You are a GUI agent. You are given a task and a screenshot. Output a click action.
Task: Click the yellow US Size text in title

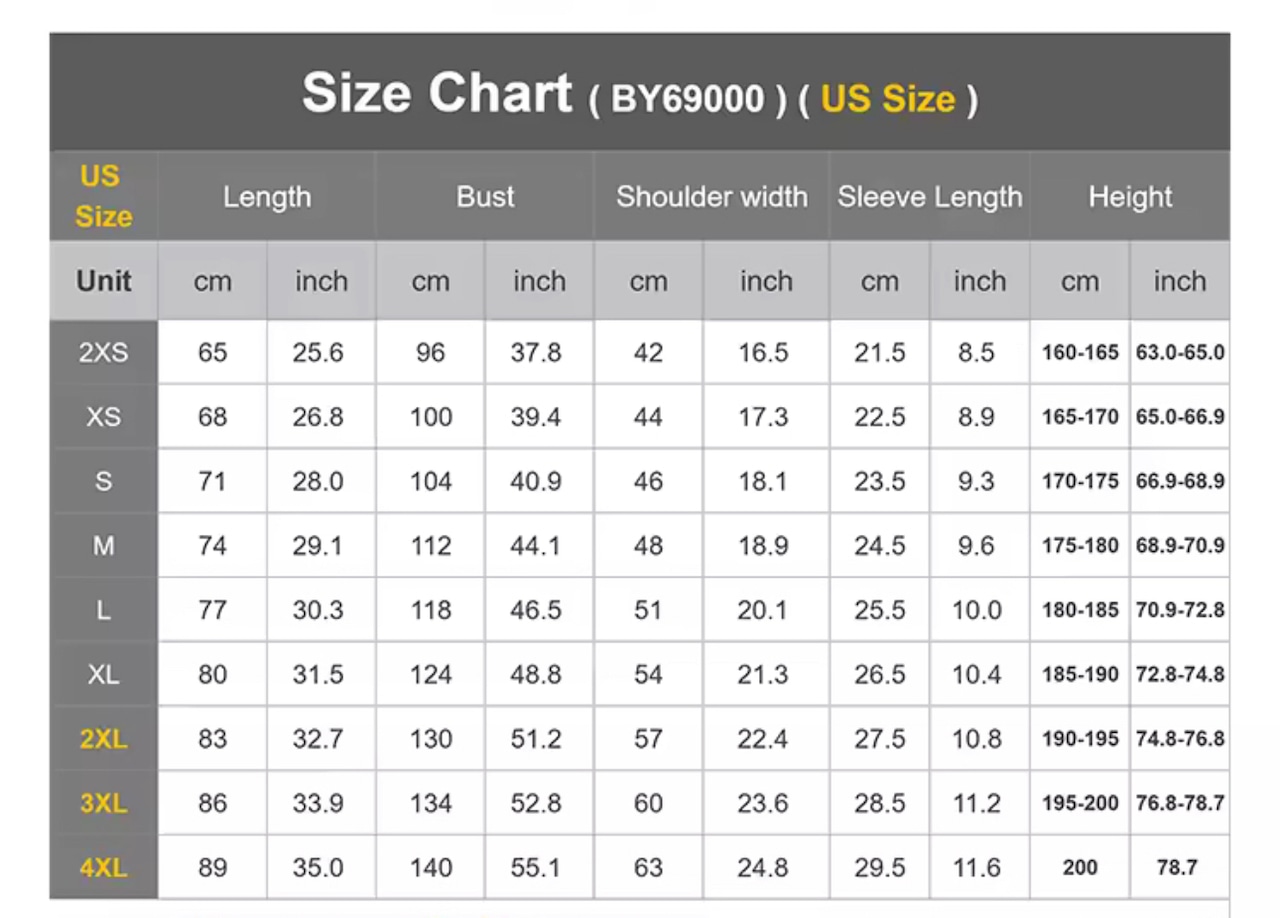(x=888, y=99)
